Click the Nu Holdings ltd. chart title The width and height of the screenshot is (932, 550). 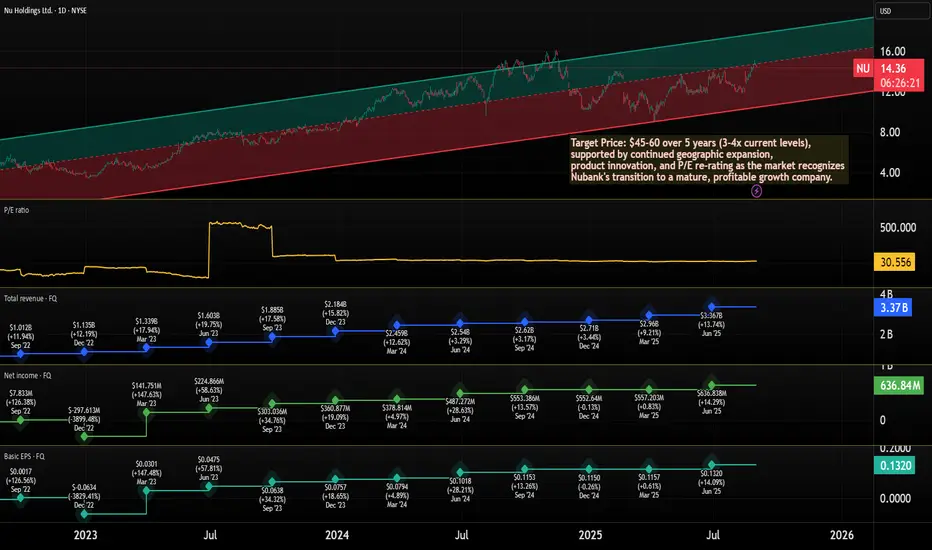click(x=45, y=11)
